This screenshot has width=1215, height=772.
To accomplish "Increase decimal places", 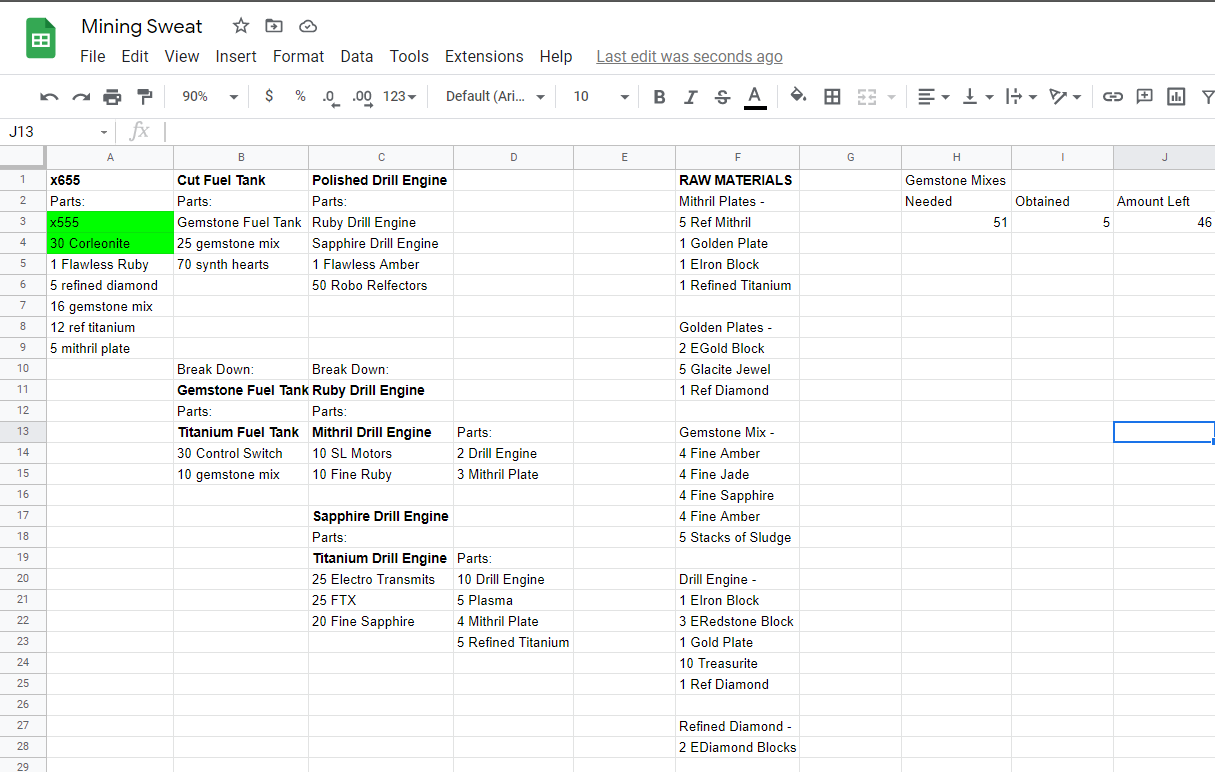I will pos(362,96).
